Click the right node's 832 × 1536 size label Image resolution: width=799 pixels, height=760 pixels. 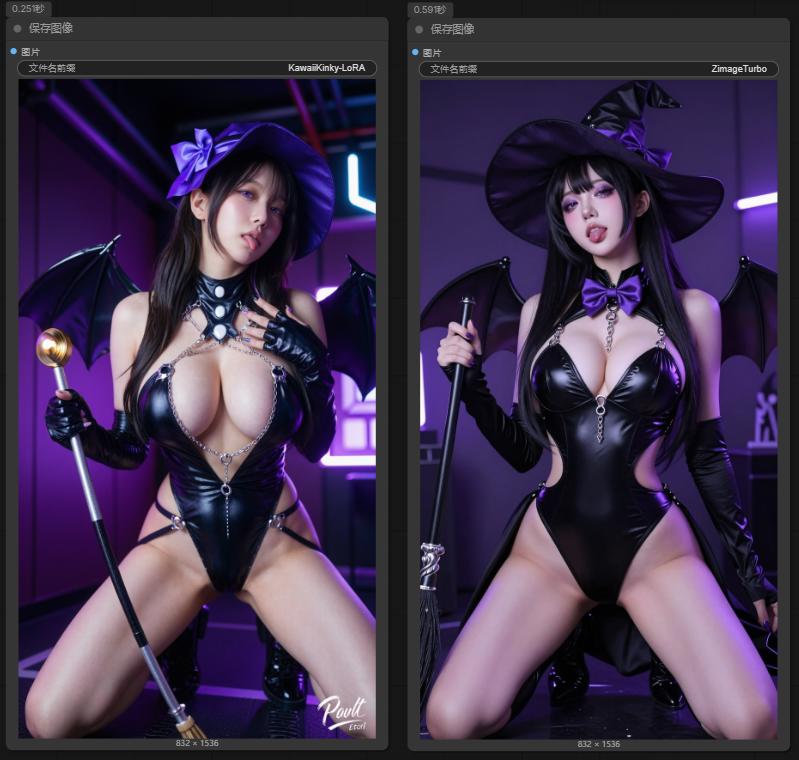pyautogui.click(x=599, y=744)
